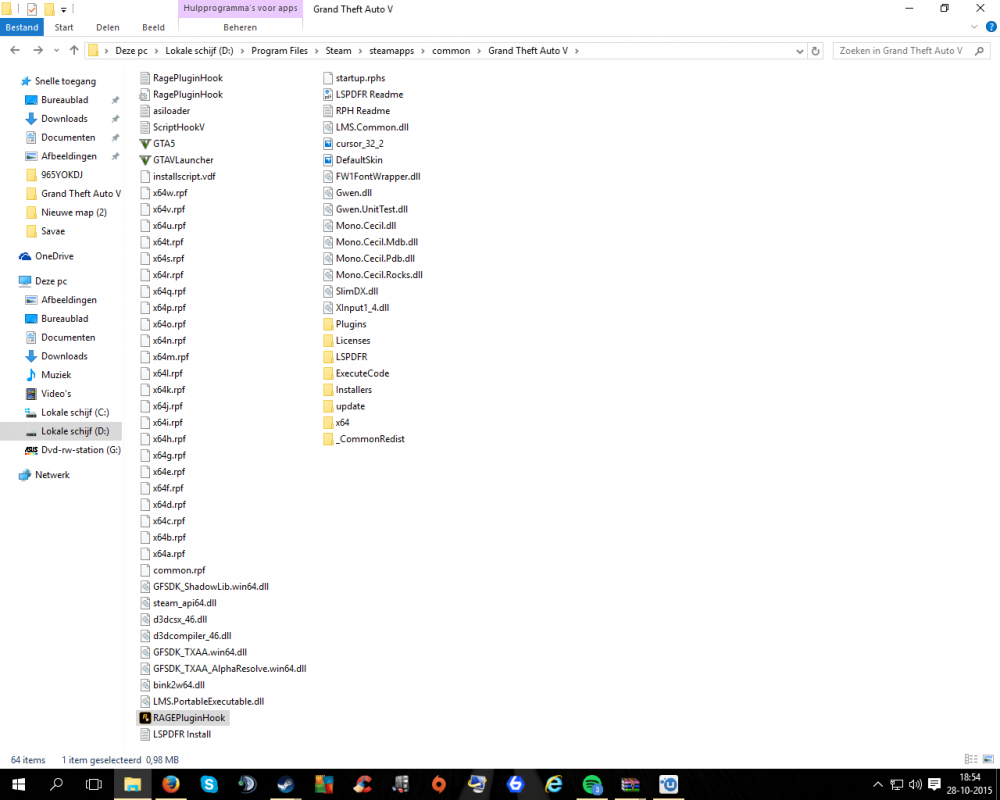The height and width of the screenshot is (800, 1000).
Task: Expand chevron after Steam in address bar
Action: pyautogui.click(x=360, y=51)
